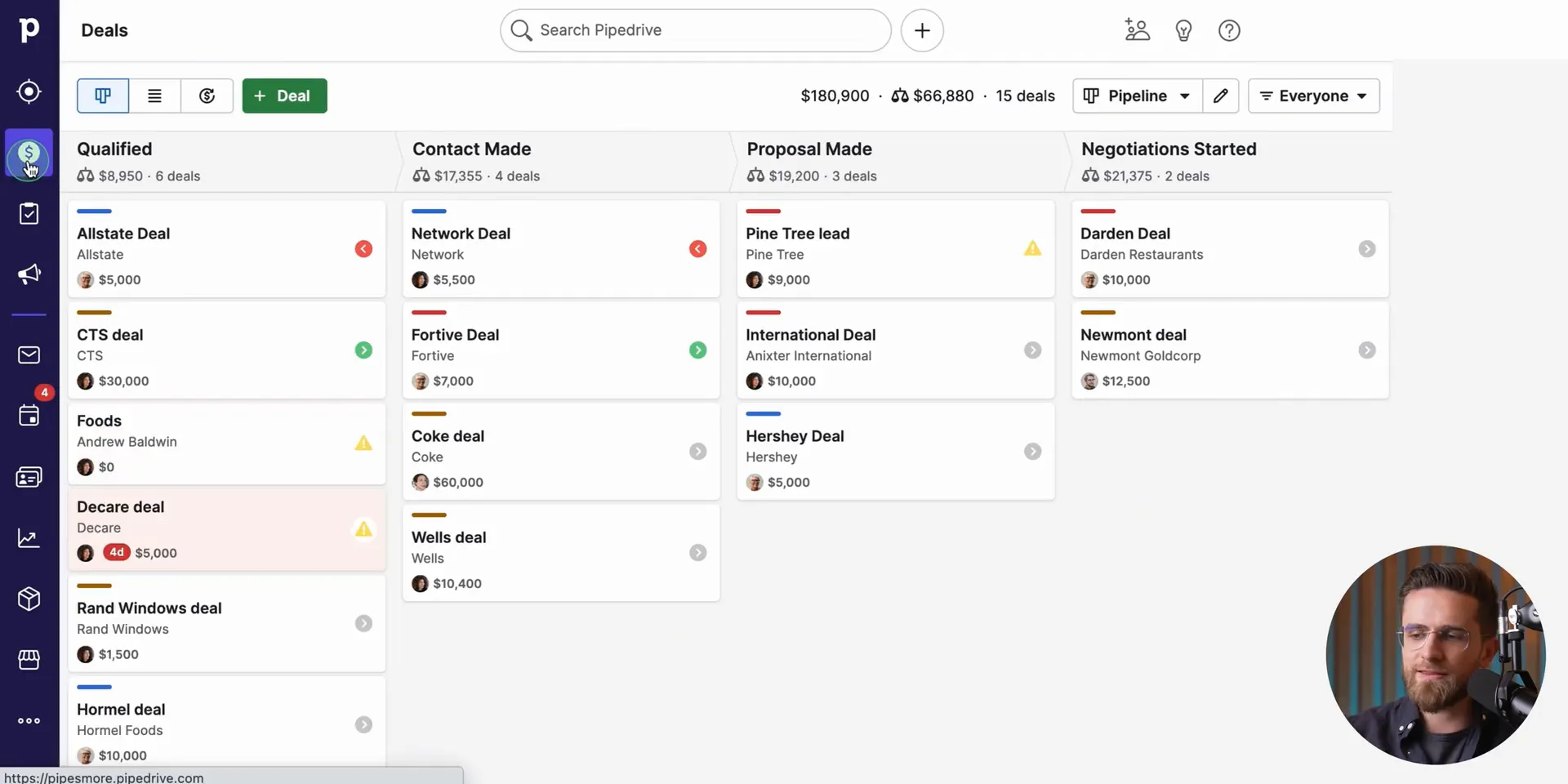Click the Search Pipedrive field

click(x=696, y=30)
